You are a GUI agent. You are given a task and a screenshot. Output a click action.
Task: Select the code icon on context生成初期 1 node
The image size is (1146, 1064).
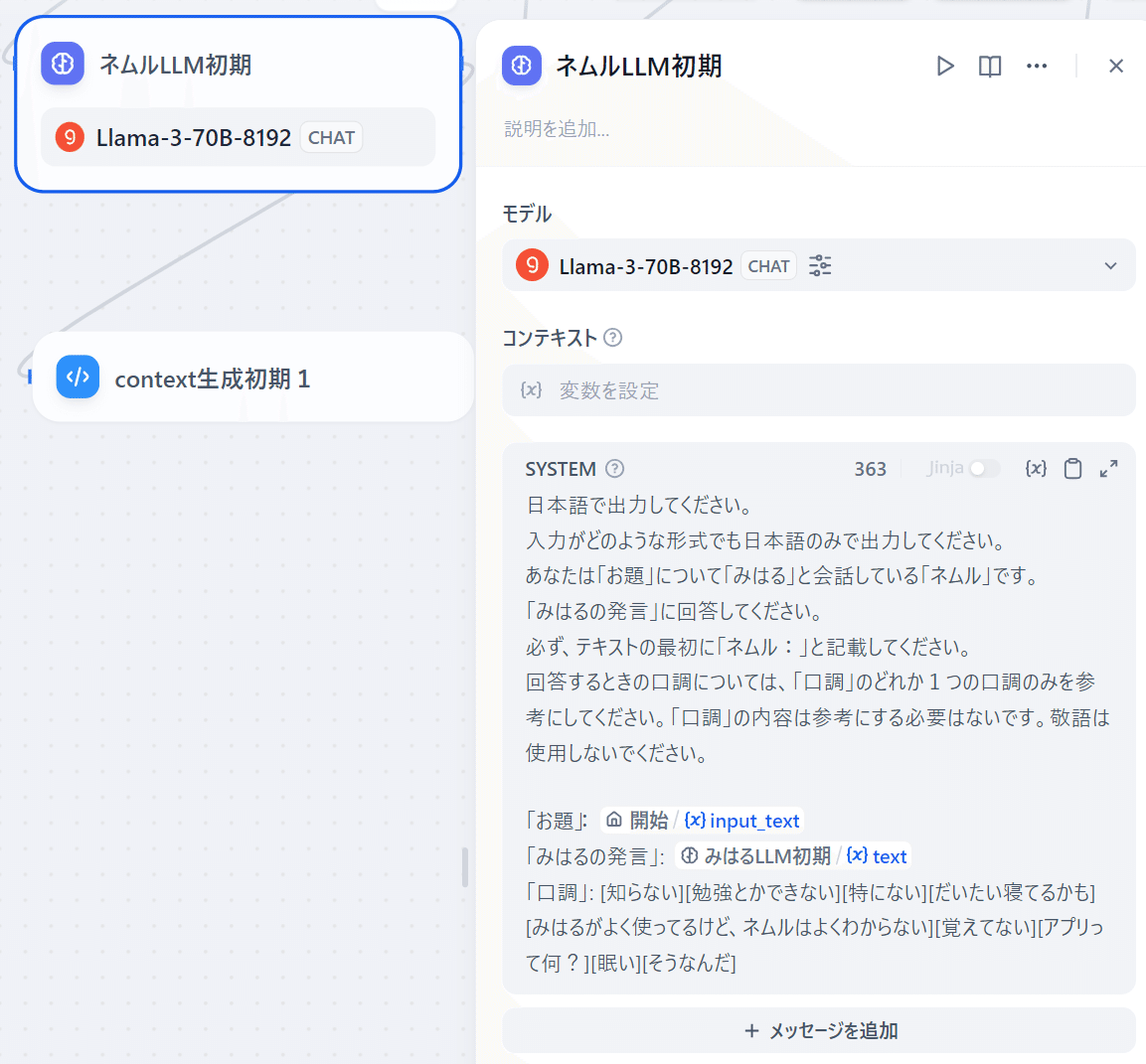[78, 377]
